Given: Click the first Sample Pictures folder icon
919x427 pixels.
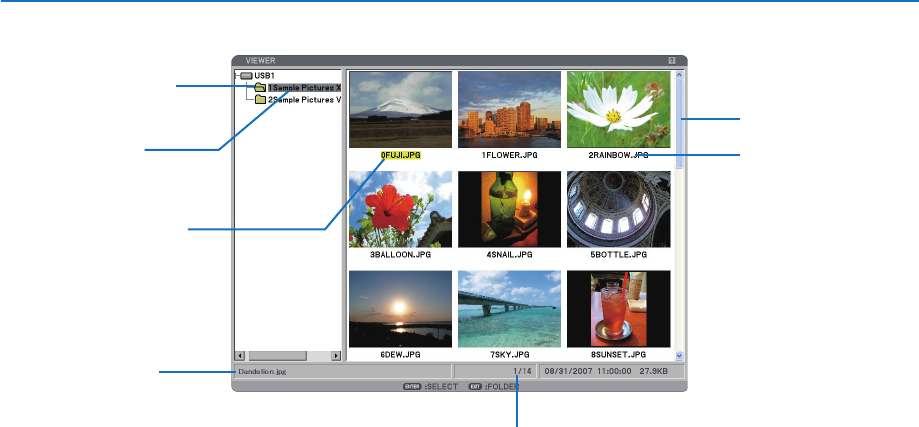Looking at the screenshot, I should (x=260, y=88).
